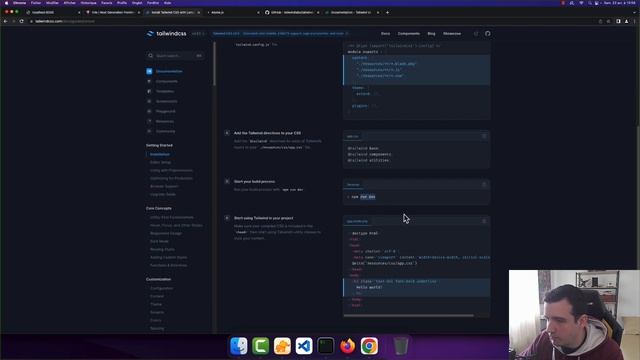The width and height of the screenshot is (640, 360).
Task: Copy the app.css code block
Action: coord(484,136)
